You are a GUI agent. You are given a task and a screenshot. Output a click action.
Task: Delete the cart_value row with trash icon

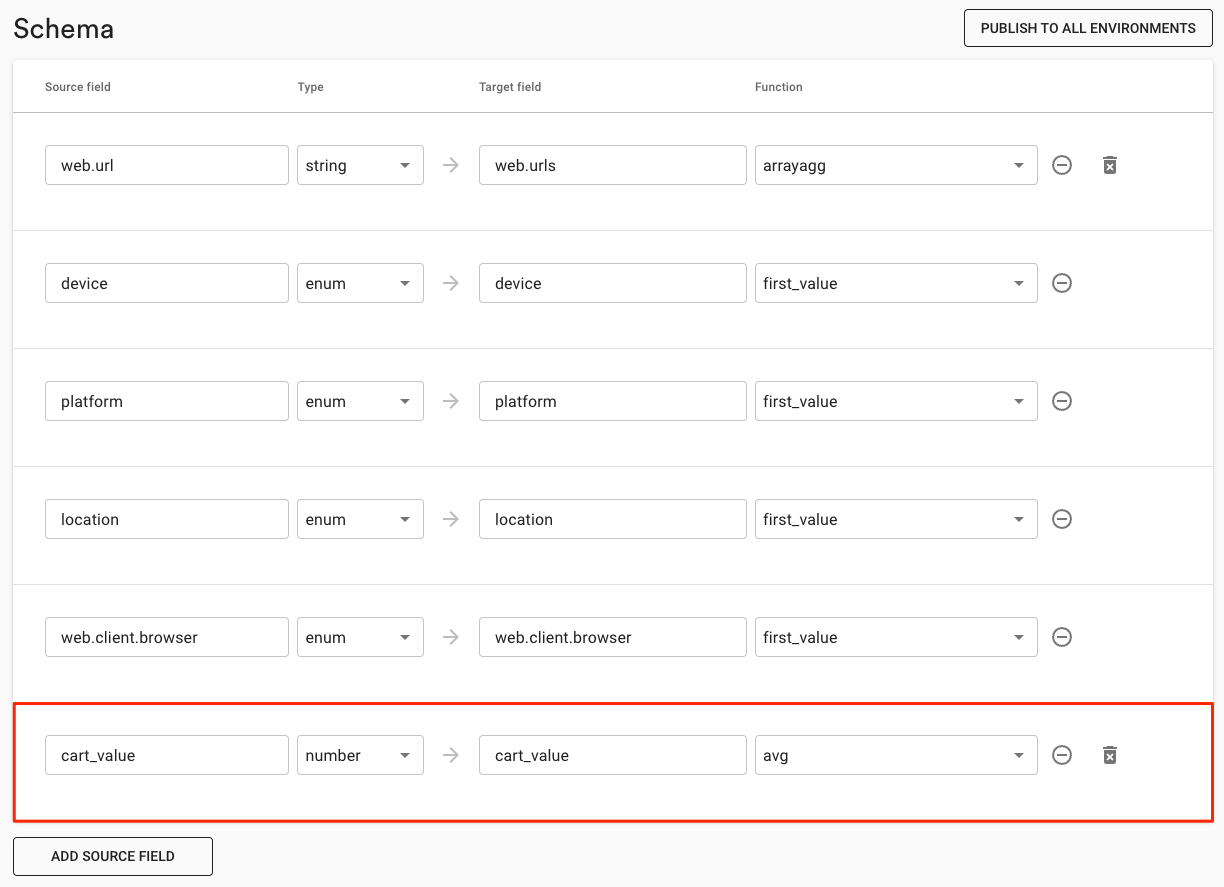click(1109, 755)
